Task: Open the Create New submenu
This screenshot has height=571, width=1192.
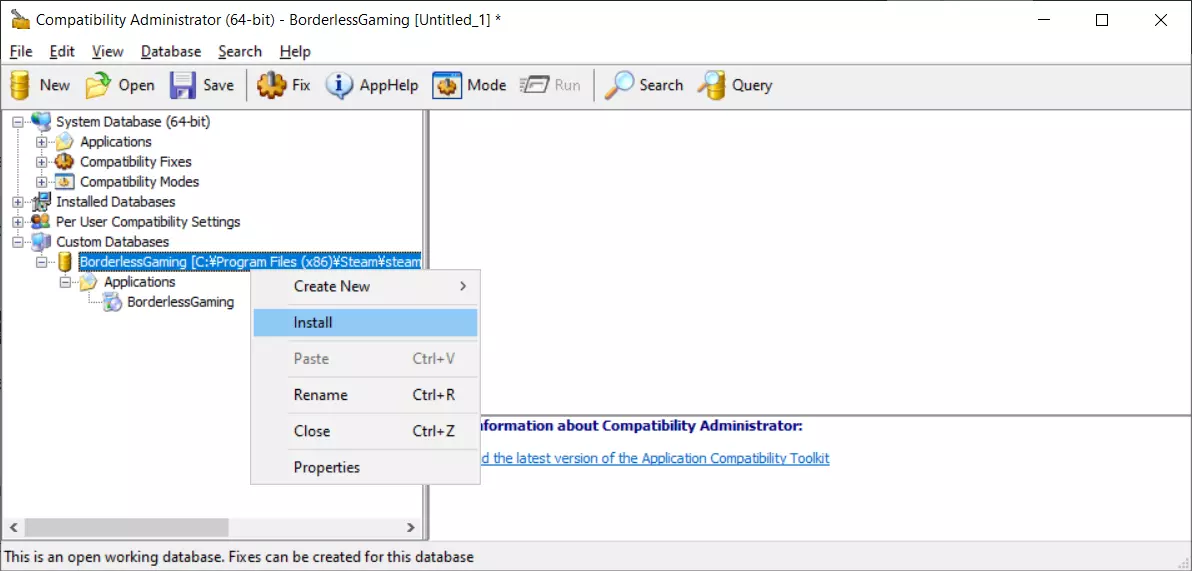Action: [x=366, y=287]
